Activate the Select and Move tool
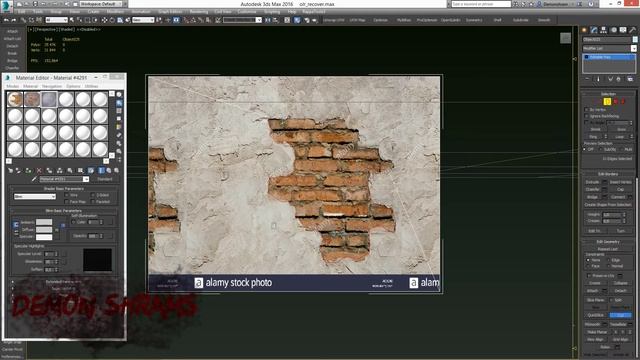Screen dimensions: 640x360 pos(104,20)
